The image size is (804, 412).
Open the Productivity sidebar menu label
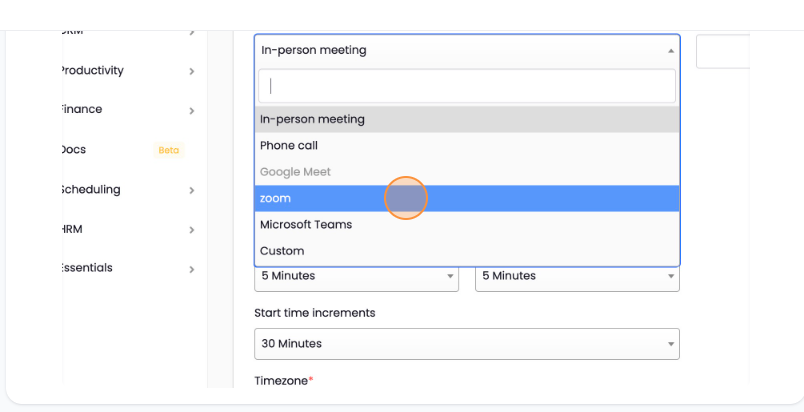[91, 71]
